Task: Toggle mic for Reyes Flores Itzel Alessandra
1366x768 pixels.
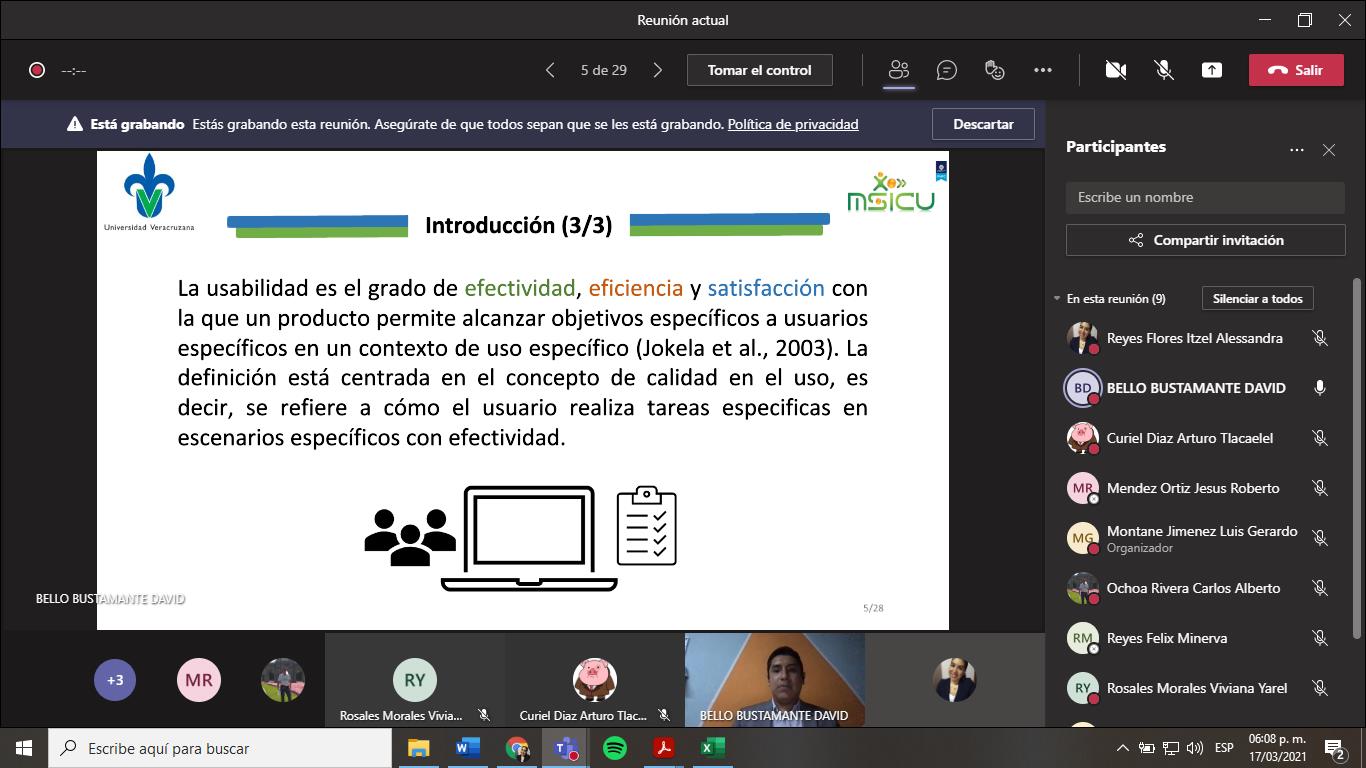Action: [1320, 338]
